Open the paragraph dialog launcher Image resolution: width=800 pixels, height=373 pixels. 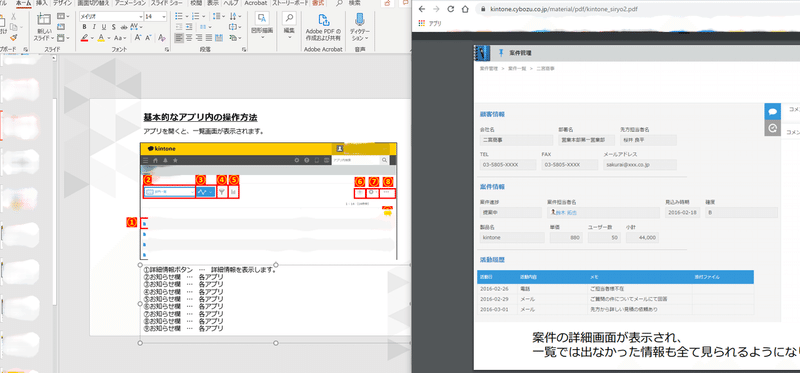[x=244, y=49]
